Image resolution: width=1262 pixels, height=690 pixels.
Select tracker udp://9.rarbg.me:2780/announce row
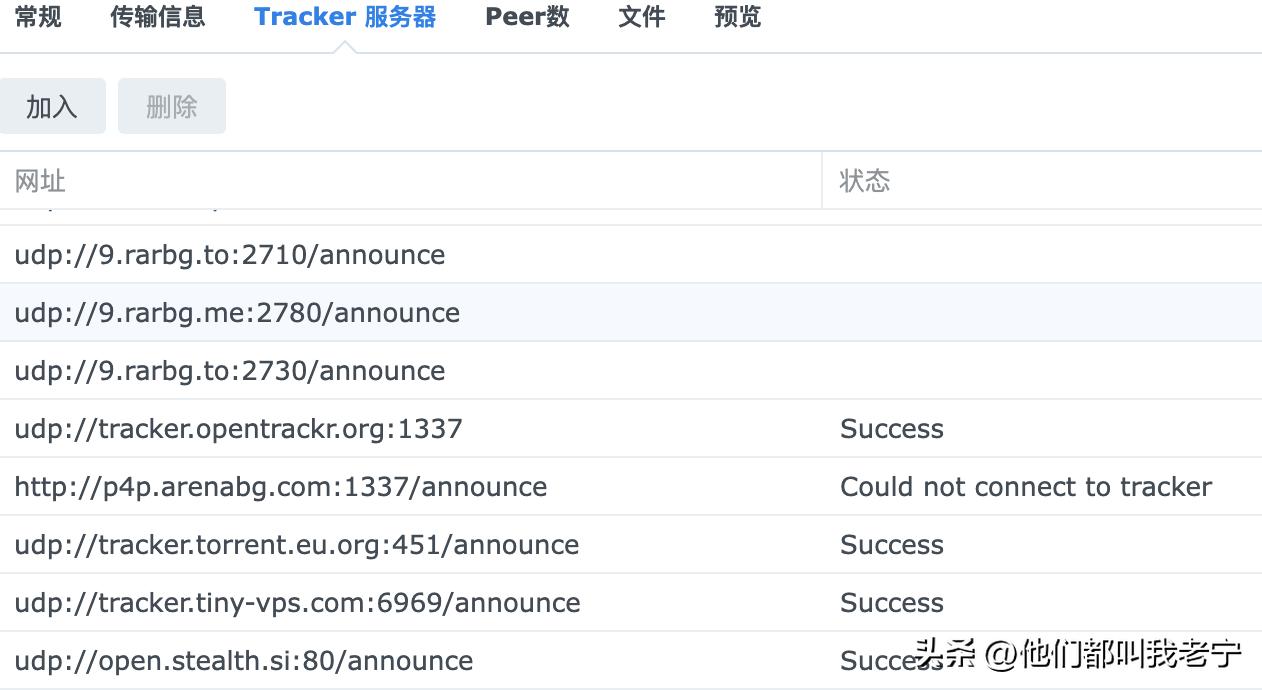pos(237,313)
